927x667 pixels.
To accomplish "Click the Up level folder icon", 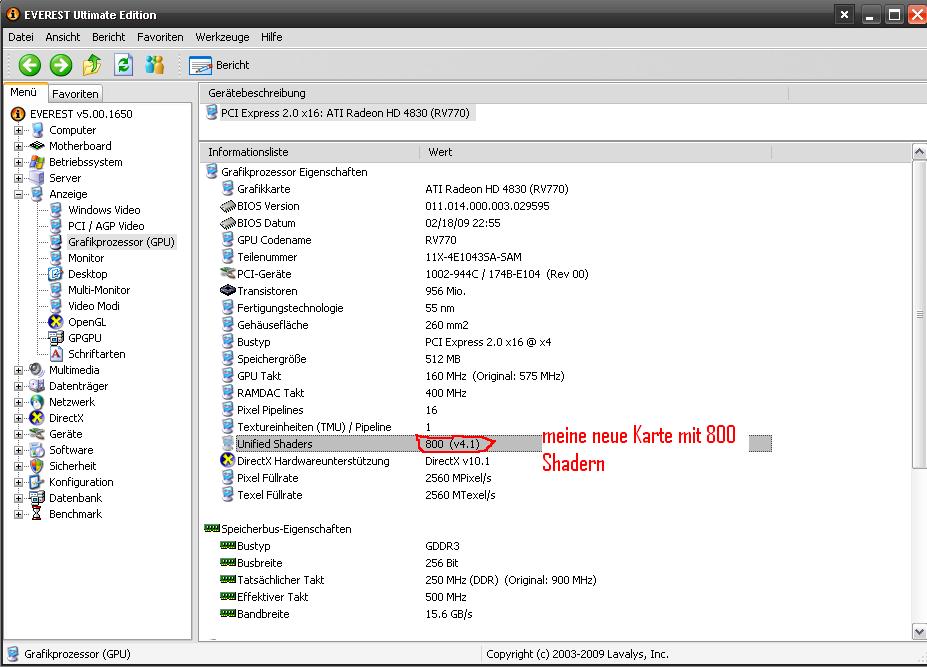I will [x=92, y=65].
